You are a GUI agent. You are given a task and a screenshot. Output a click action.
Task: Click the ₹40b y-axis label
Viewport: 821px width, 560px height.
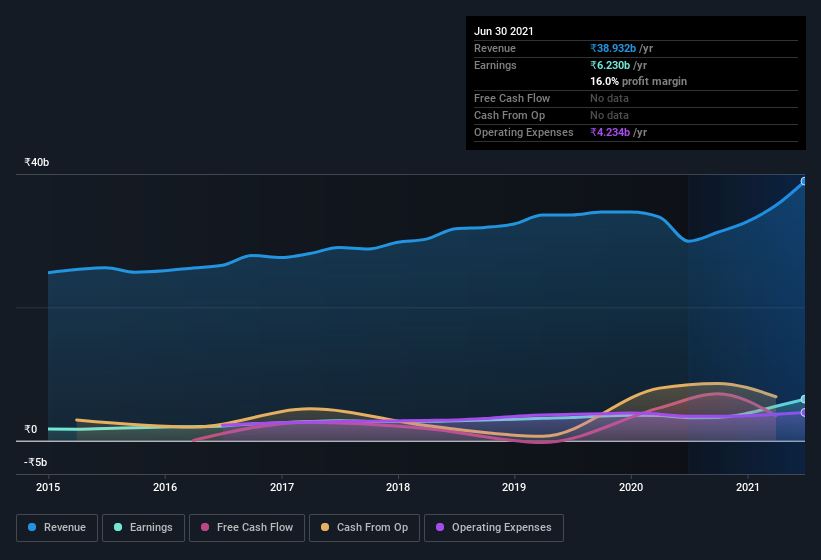coord(37,162)
